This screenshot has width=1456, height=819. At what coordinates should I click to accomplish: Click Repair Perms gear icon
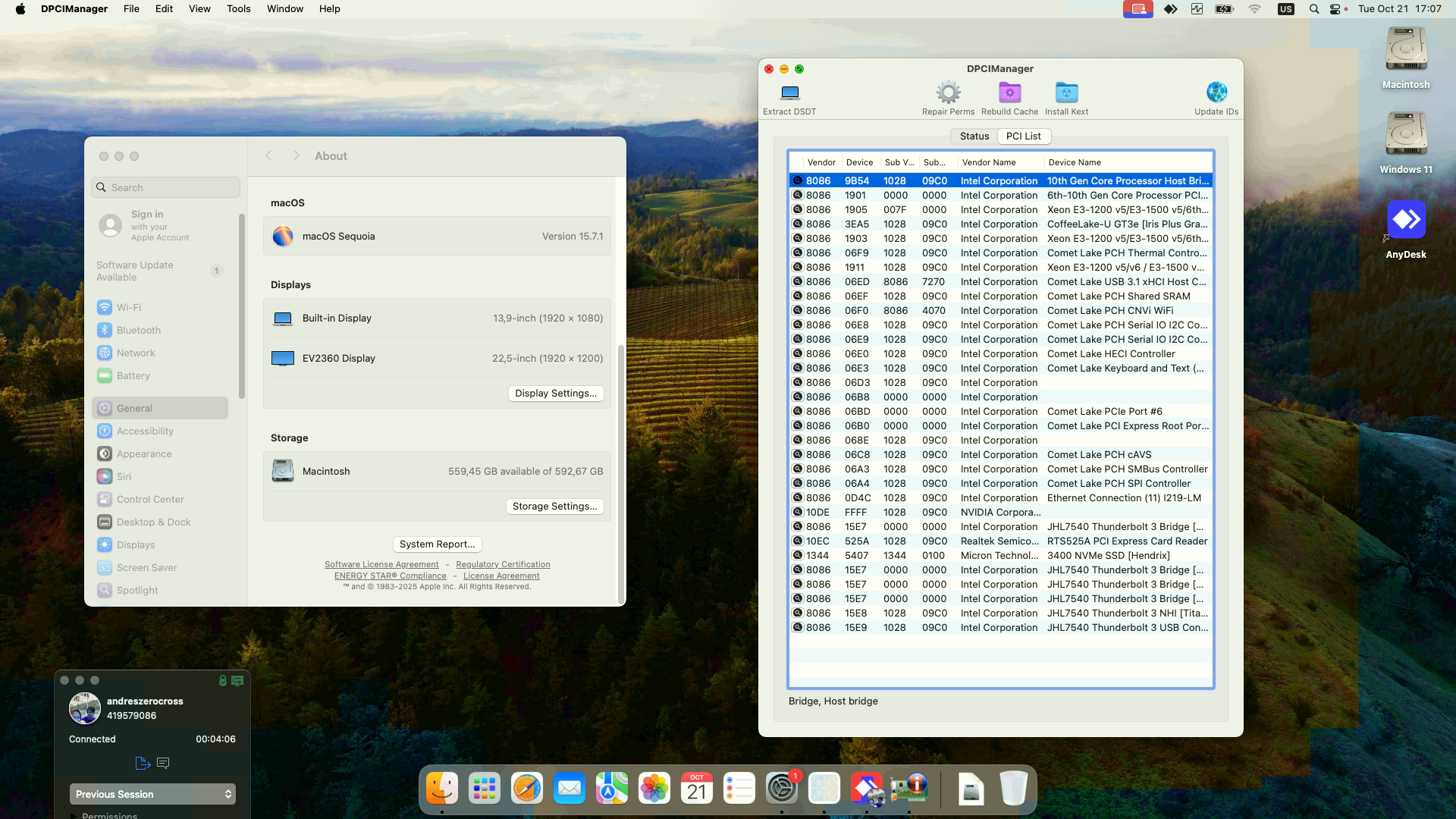point(948,93)
